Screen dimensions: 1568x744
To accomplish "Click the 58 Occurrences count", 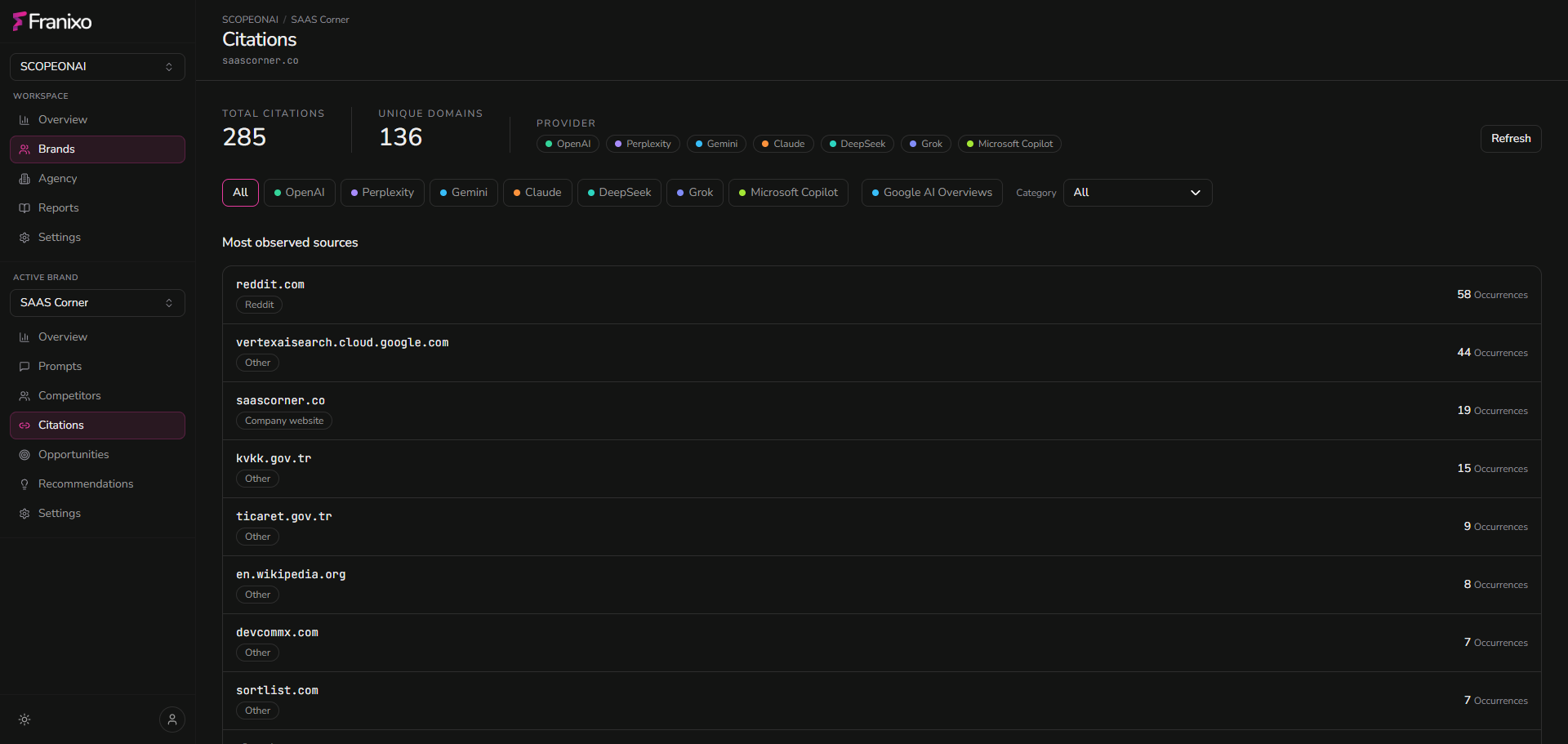I will coord(1492,295).
